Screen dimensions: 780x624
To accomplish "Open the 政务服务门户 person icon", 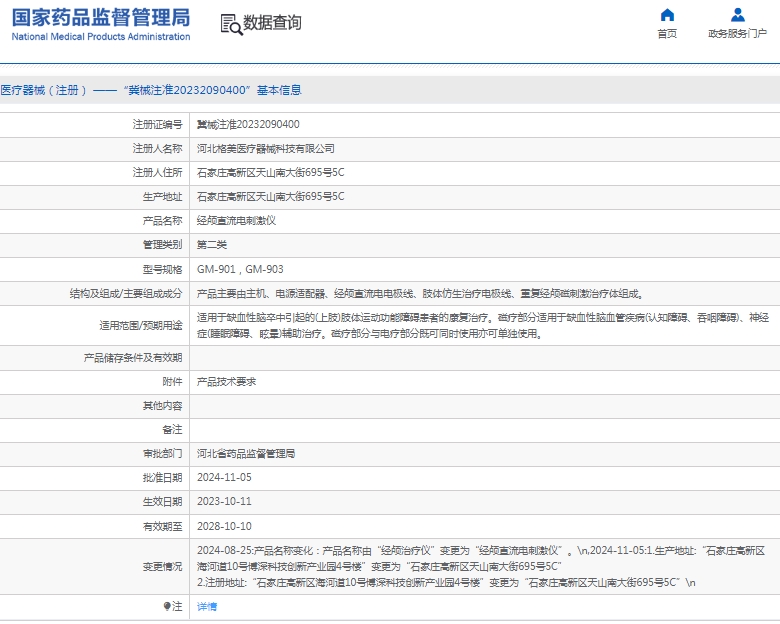I will tap(738, 15).
